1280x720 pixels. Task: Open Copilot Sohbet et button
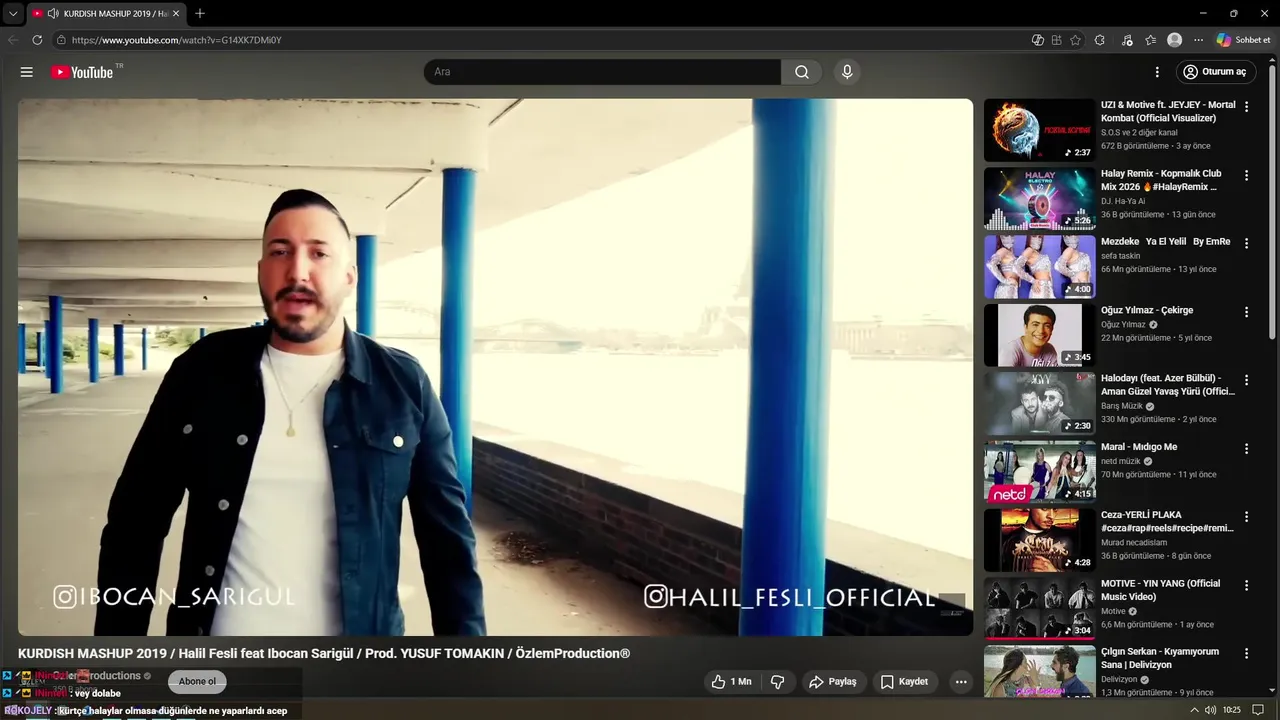point(1243,40)
